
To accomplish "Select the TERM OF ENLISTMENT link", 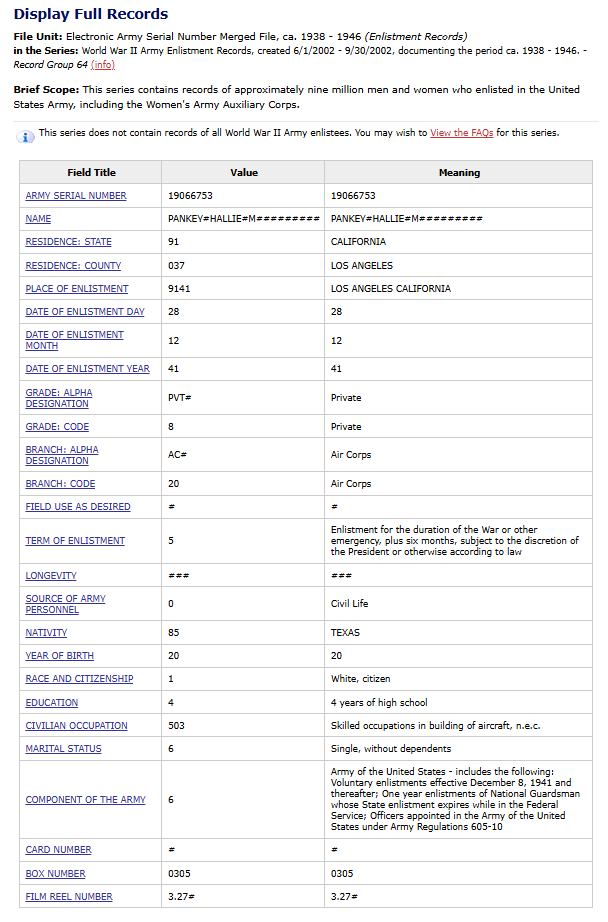I will (75, 541).
